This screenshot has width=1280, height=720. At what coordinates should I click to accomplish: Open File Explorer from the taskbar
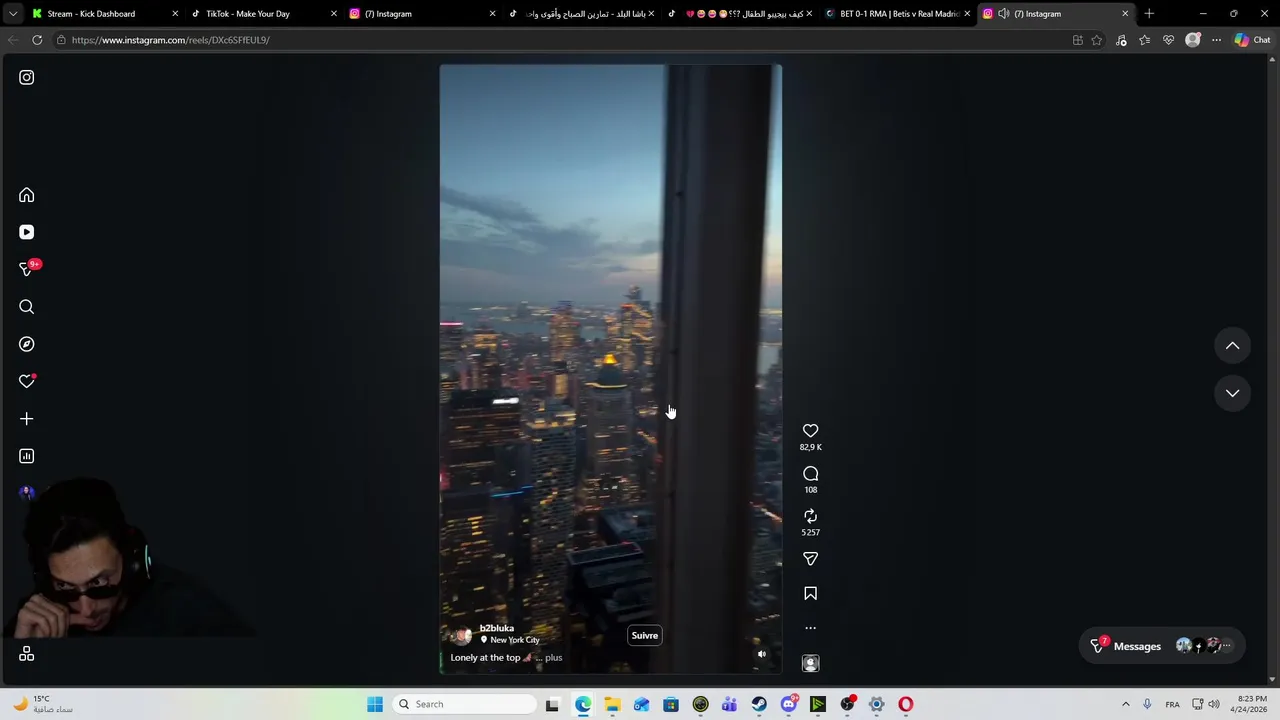pyautogui.click(x=612, y=704)
